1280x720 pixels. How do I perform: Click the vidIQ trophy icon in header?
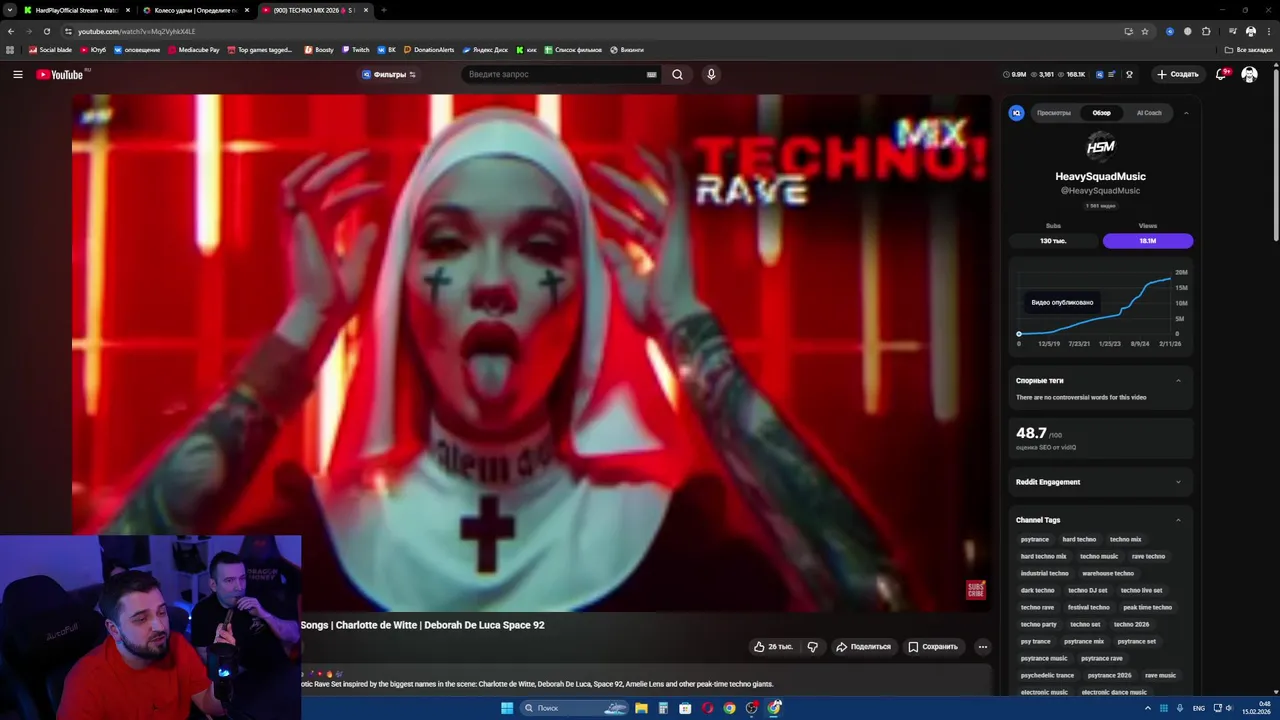point(1129,74)
